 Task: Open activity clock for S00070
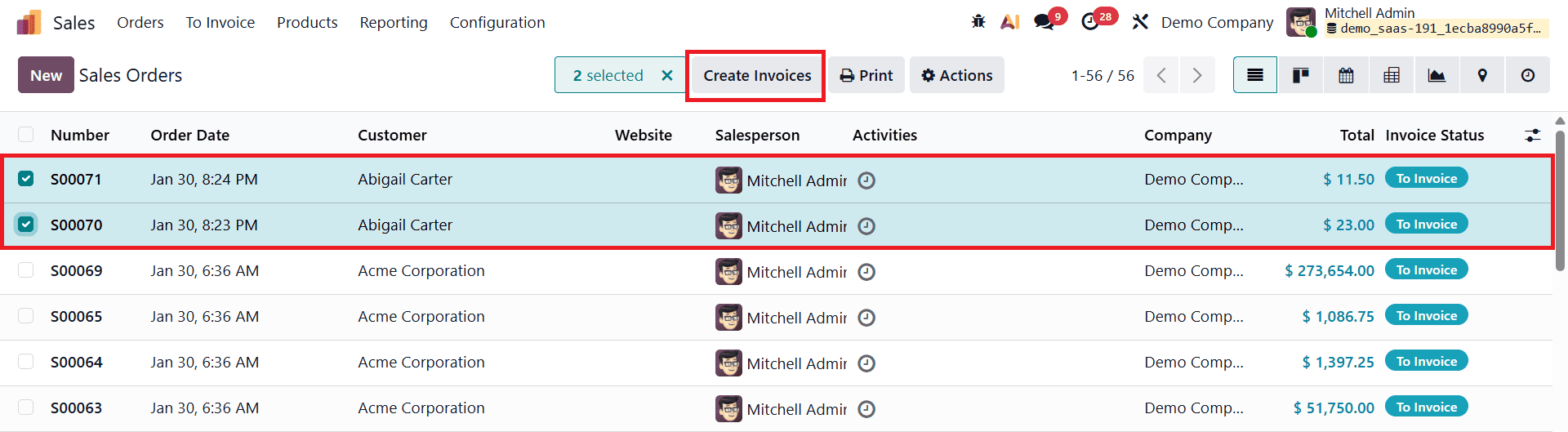866,226
